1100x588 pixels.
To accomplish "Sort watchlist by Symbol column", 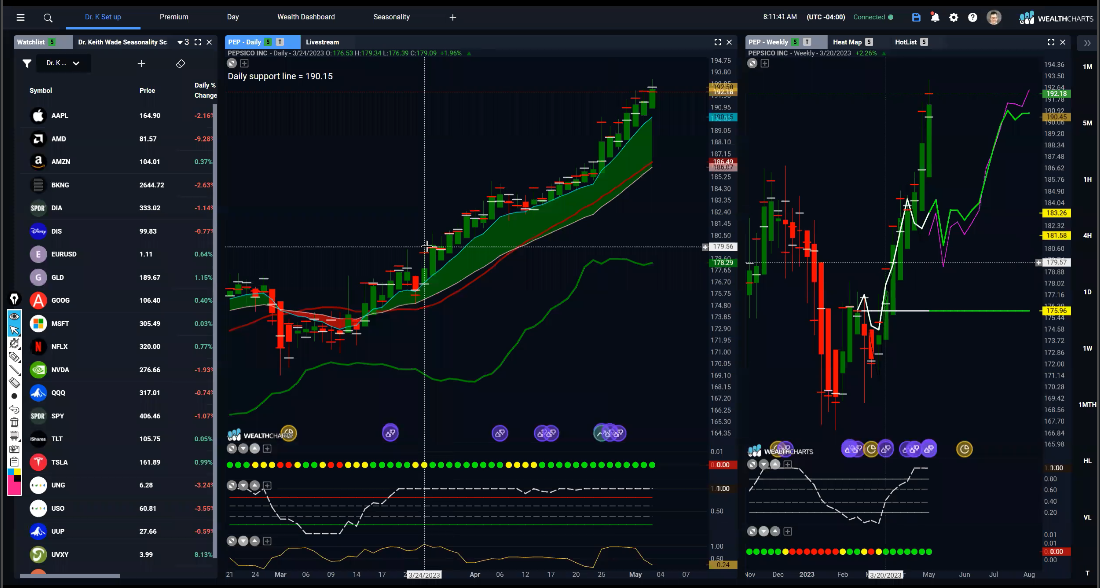I will coord(41,91).
